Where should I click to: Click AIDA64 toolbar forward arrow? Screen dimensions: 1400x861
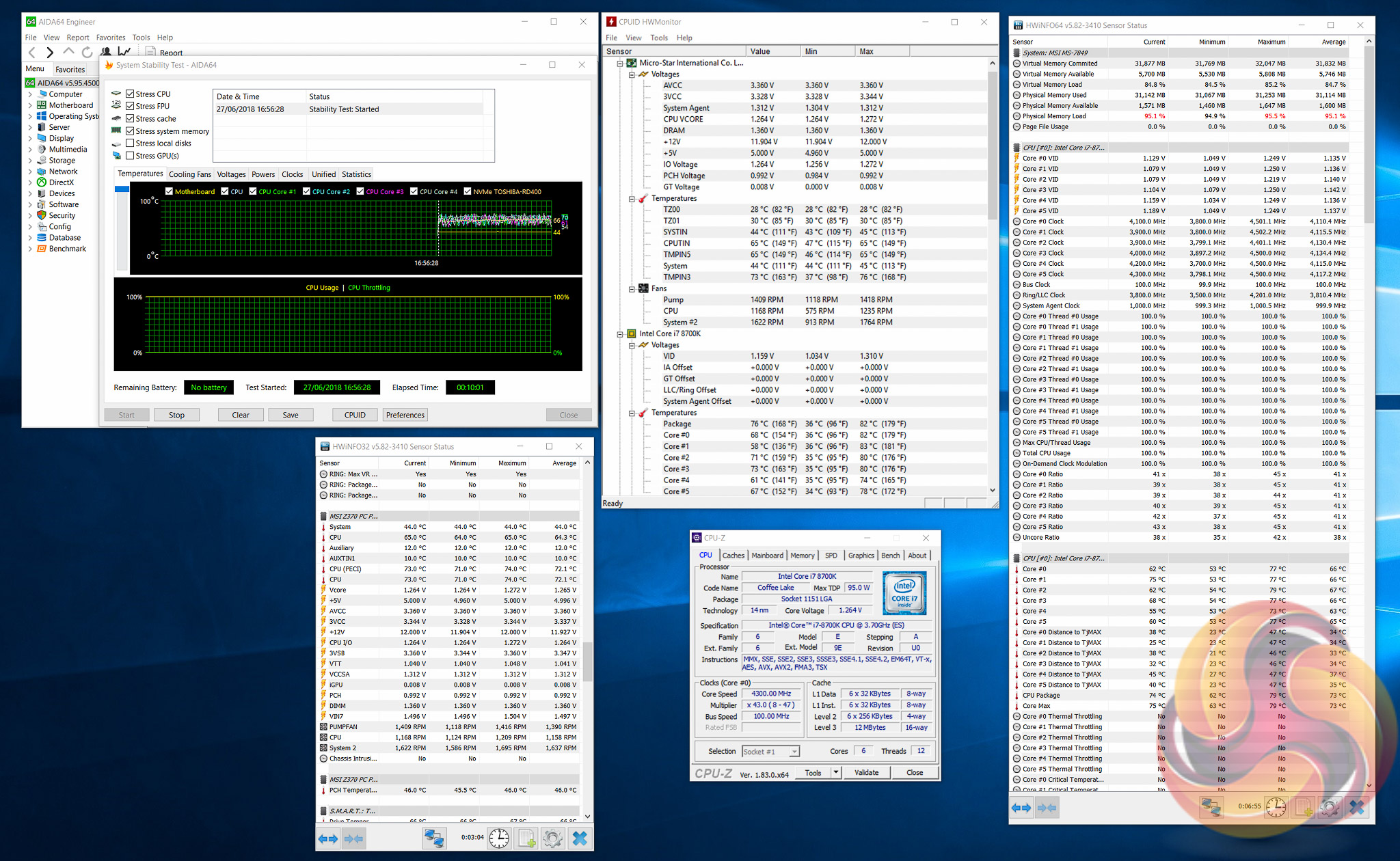[49, 52]
